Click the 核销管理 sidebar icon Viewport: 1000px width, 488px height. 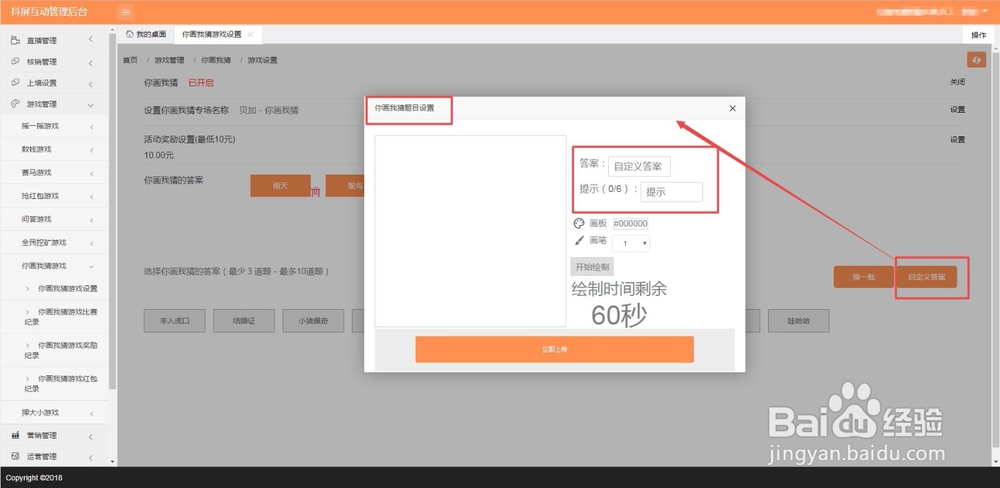[15, 62]
